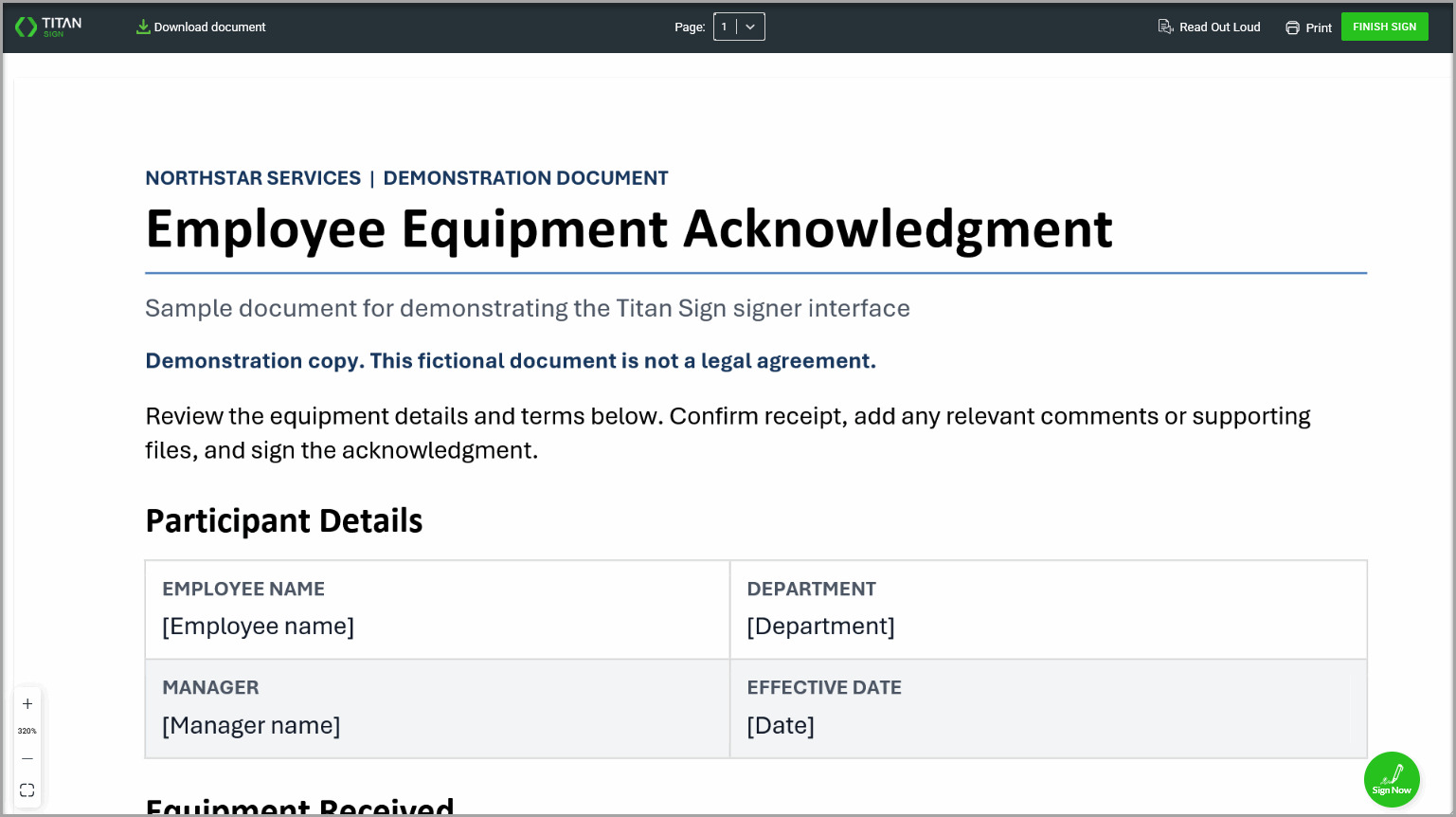Toggle the fit-to-screen icon
Screen dimensions: 1456x817
click(27, 790)
